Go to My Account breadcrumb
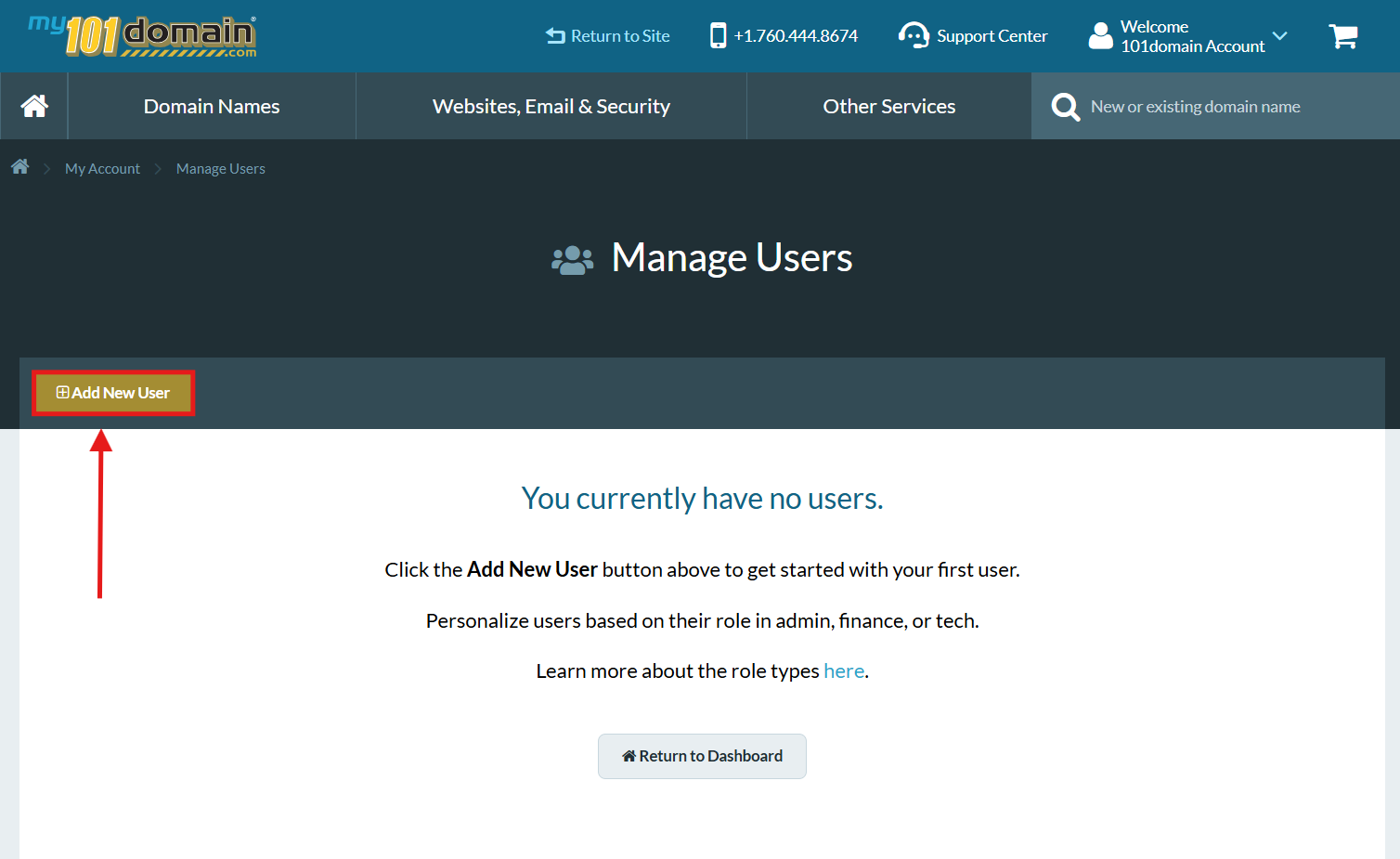 coord(102,168)
